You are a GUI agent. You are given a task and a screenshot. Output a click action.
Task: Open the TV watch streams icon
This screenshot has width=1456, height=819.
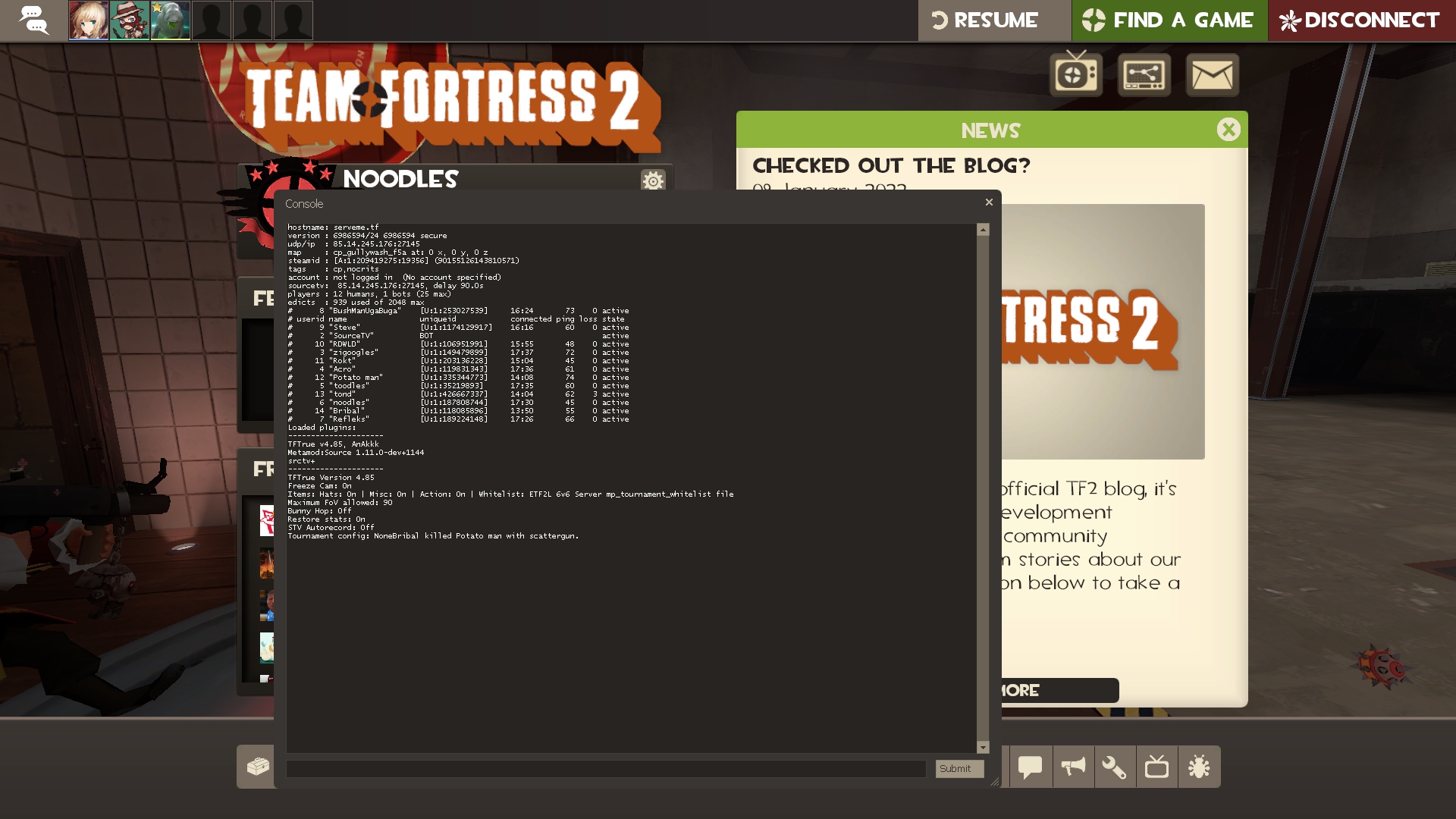point(1076,74)
